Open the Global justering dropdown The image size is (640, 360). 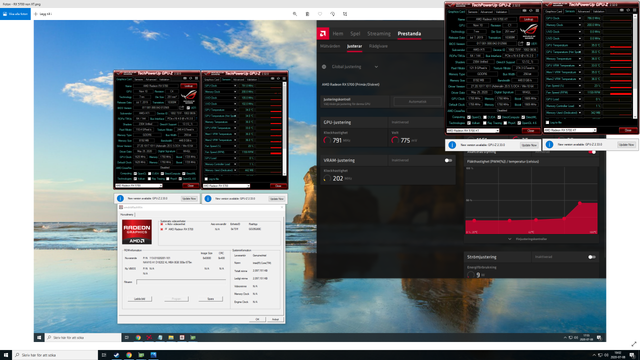tap(376, 67)
